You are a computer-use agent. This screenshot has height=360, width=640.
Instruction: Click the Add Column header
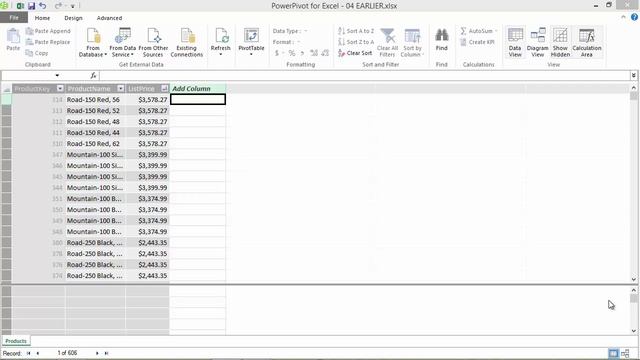(x=198, y=89)
